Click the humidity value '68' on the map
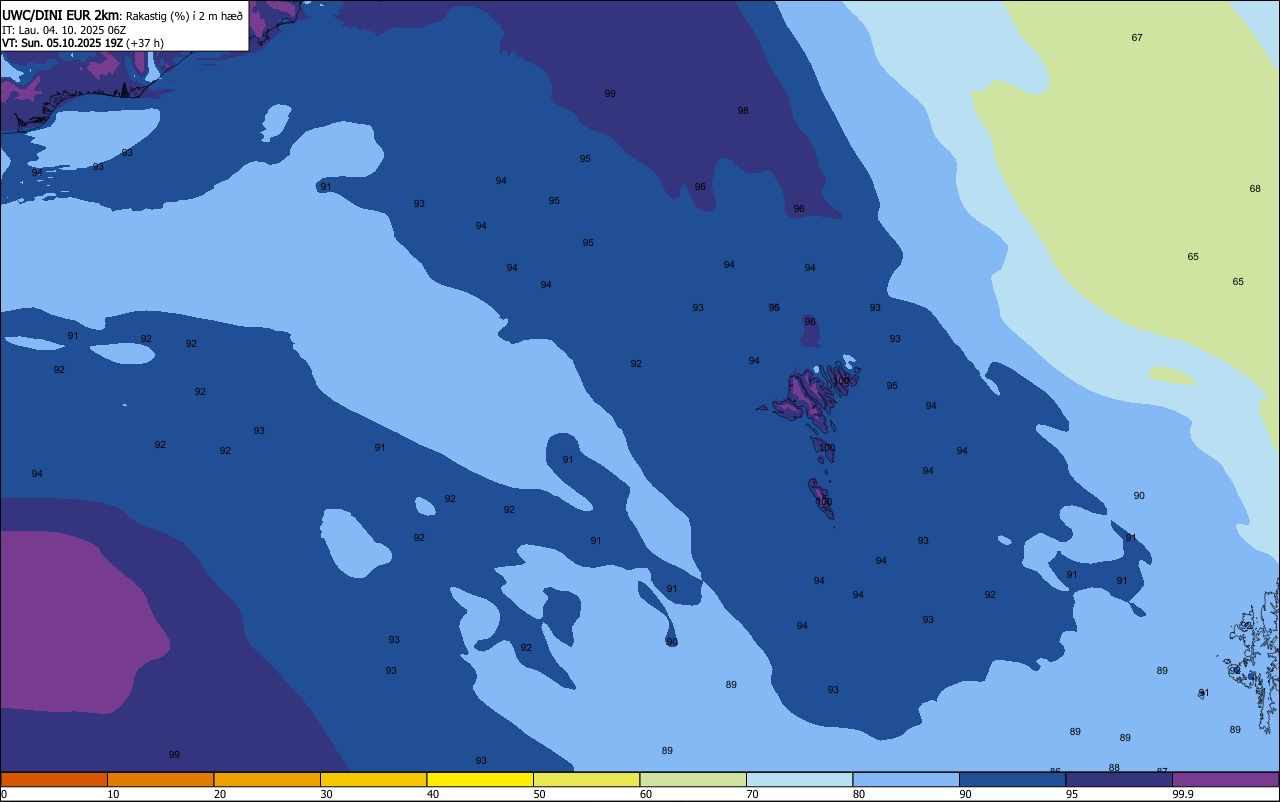The width and height of the screenshot is (1280, 802). pyautogui.click(x=1255, y=189)
